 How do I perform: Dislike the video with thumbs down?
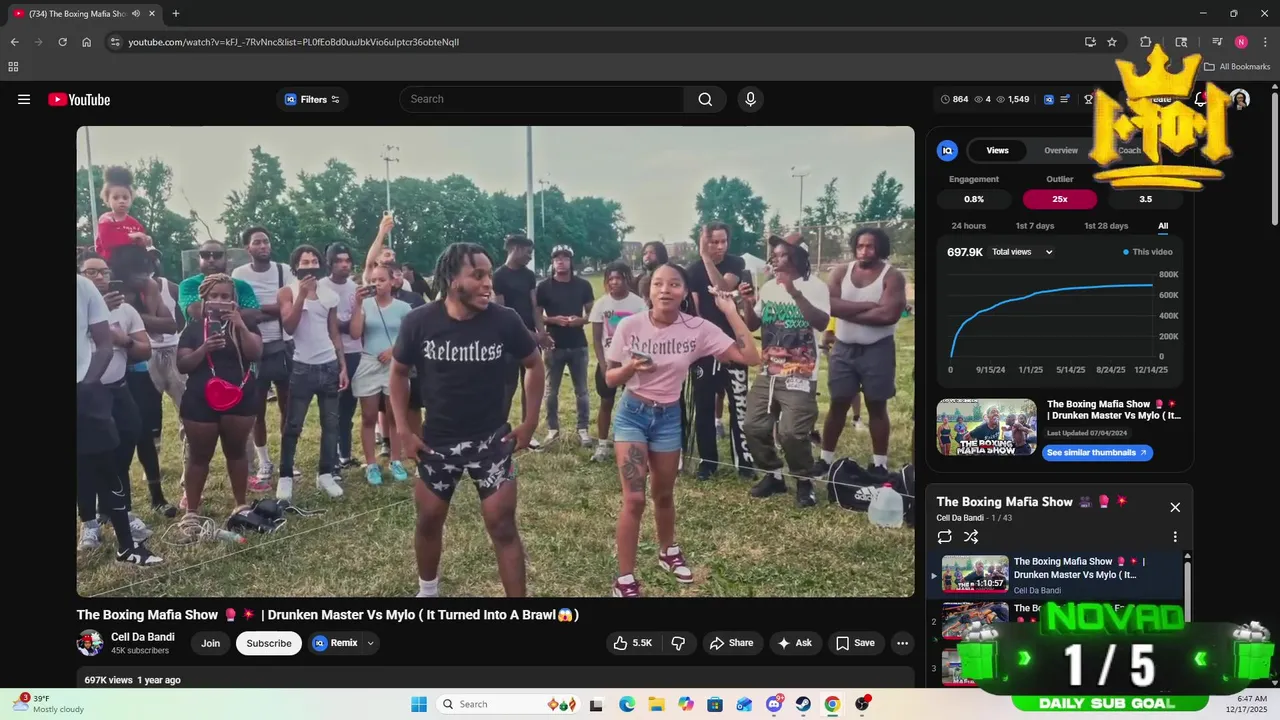coord(678,643)
